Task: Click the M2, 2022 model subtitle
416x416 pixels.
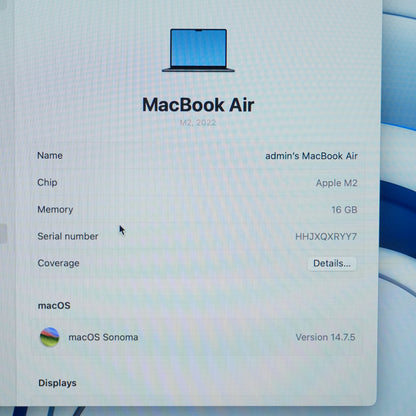Action: [x=198, y=123]
